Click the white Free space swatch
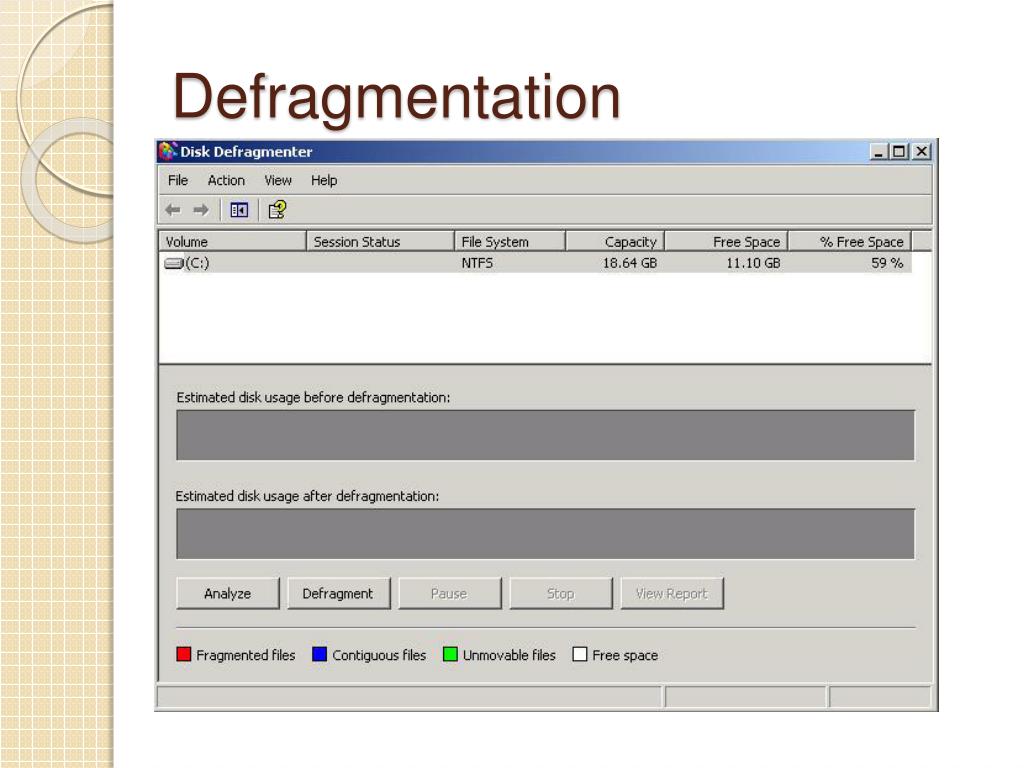The image size is (1024, 768). (x=579, y=654)
